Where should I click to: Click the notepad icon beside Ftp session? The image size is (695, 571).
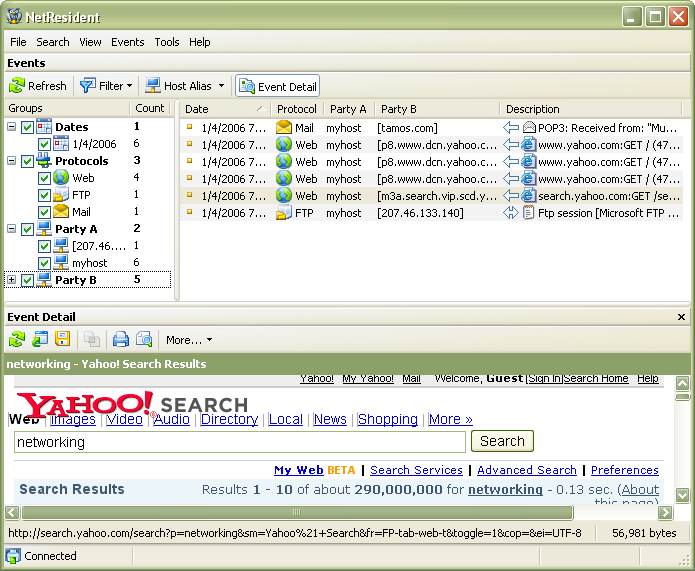click(x=528, y=213)
